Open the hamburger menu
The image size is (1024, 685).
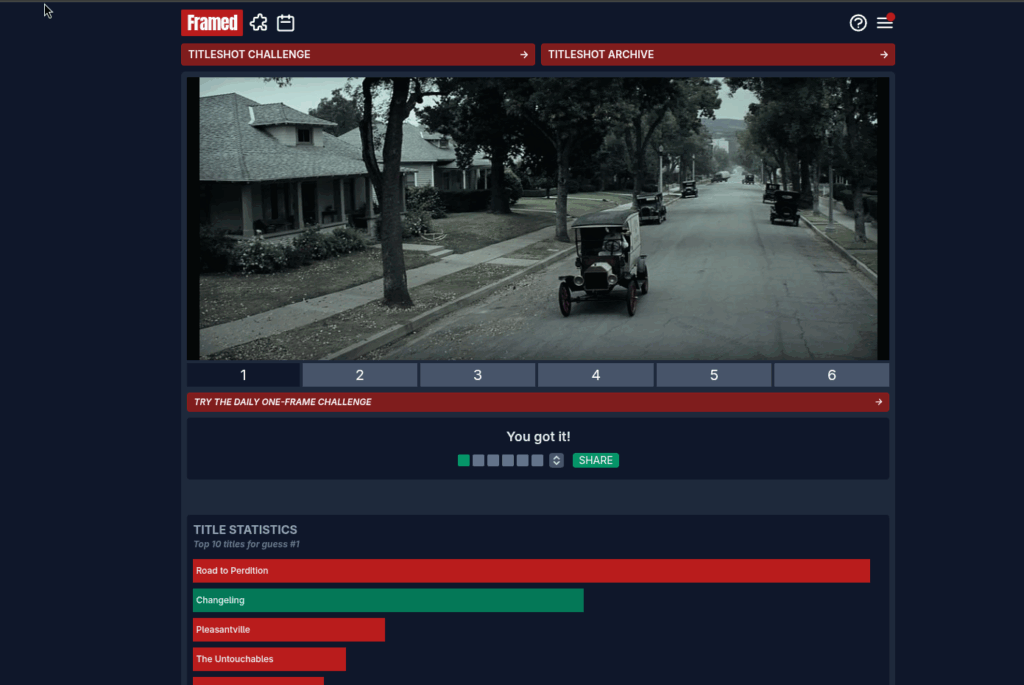tap(884, 23)
